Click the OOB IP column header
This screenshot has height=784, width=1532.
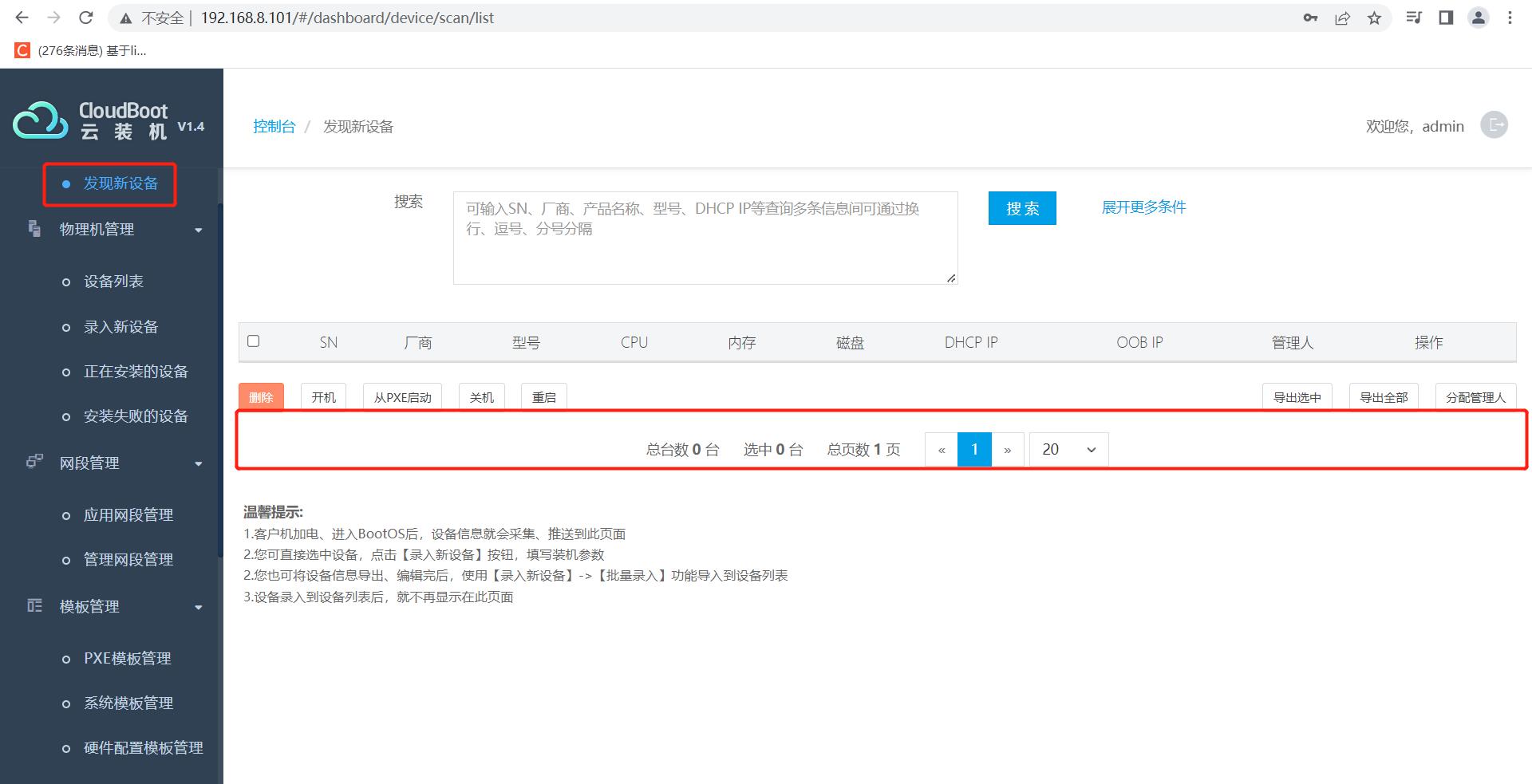[x=1139, y=342]
